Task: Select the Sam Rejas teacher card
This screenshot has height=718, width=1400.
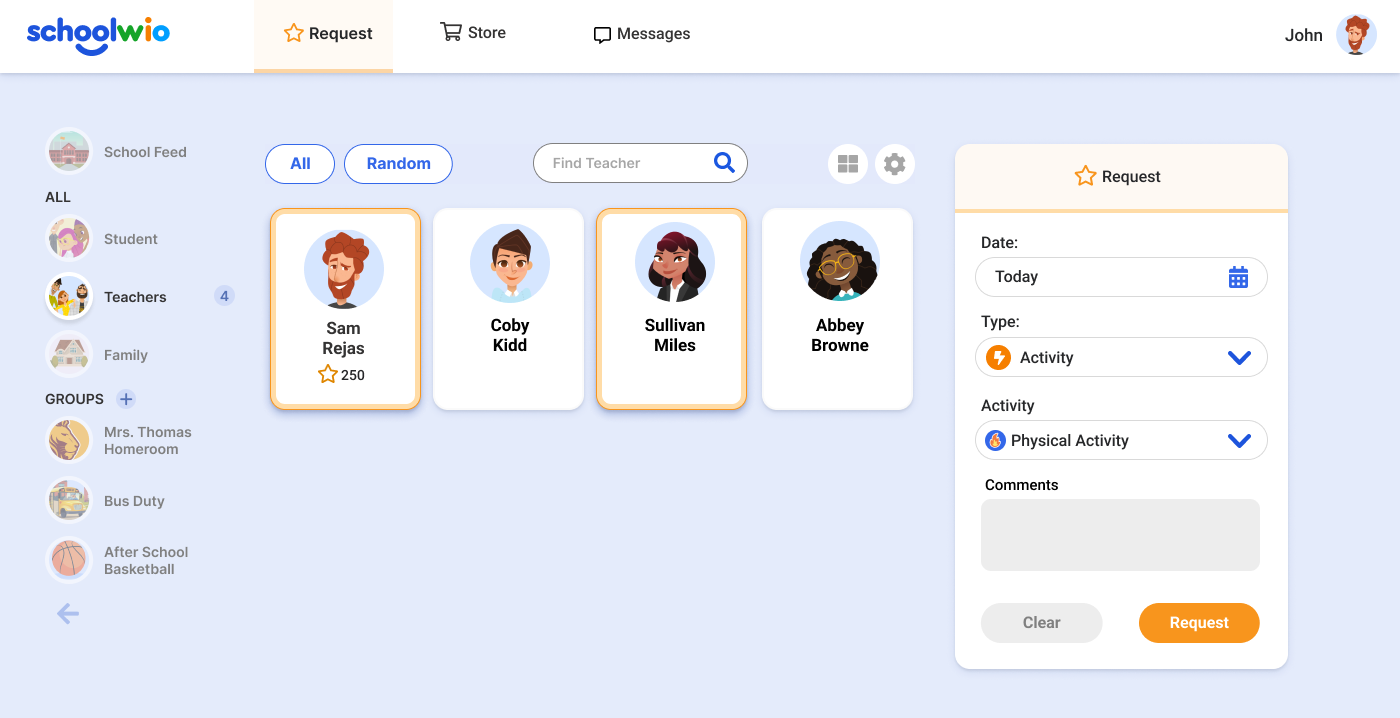Action: pyautogui.click(x=345, y=309)
